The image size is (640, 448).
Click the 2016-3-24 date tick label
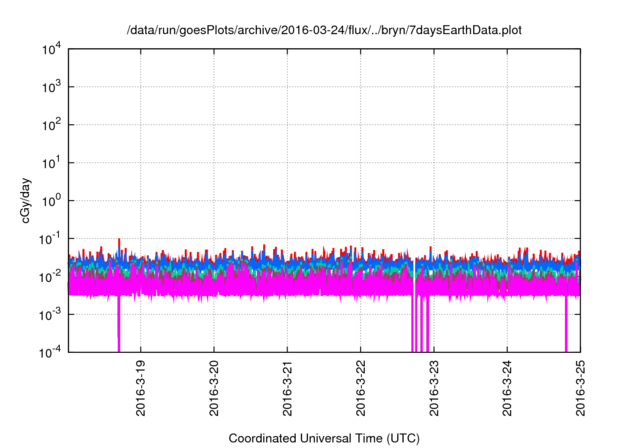tap(507, 388)
